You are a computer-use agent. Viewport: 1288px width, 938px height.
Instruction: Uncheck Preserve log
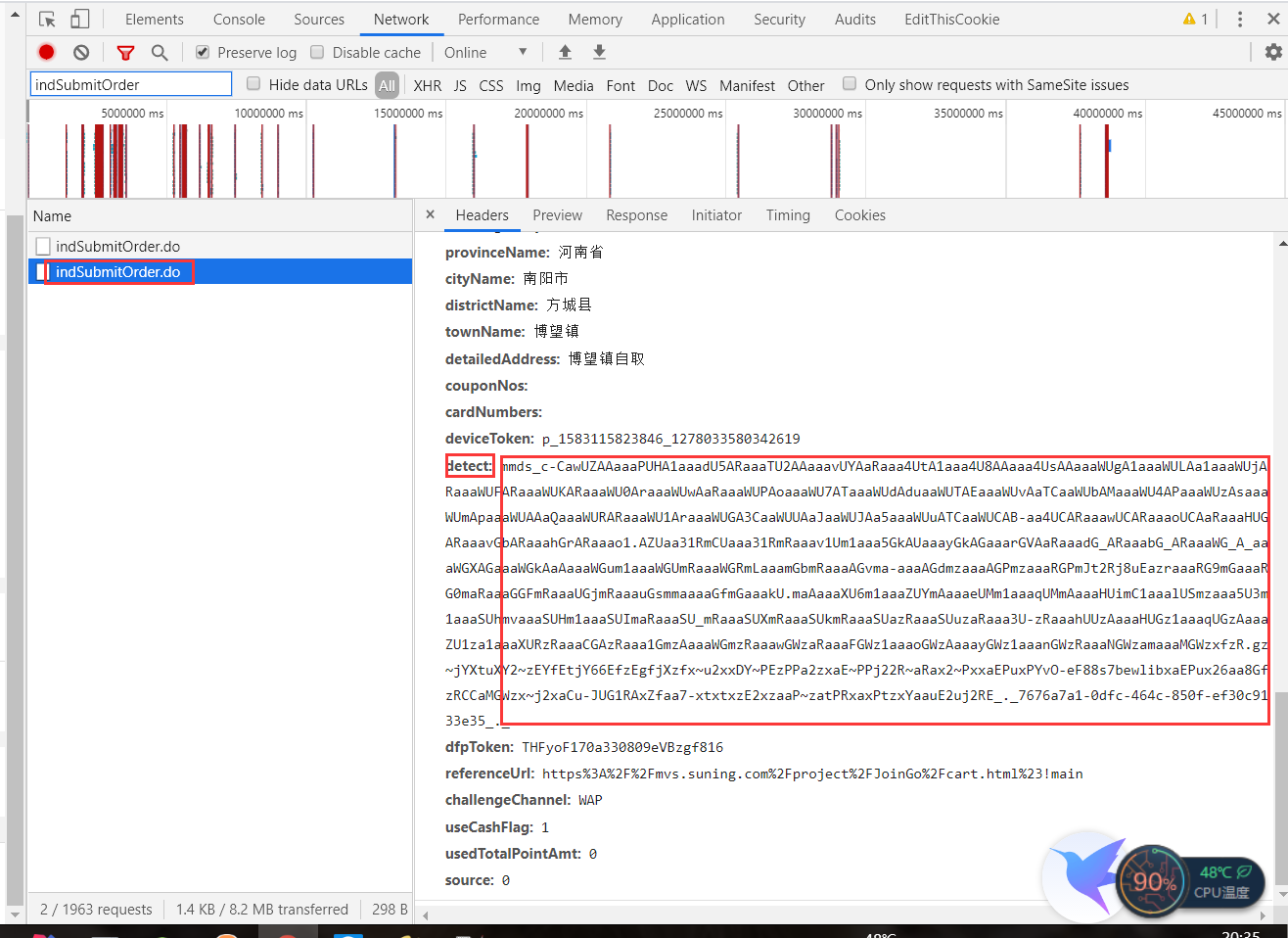[x=202, y=52]
